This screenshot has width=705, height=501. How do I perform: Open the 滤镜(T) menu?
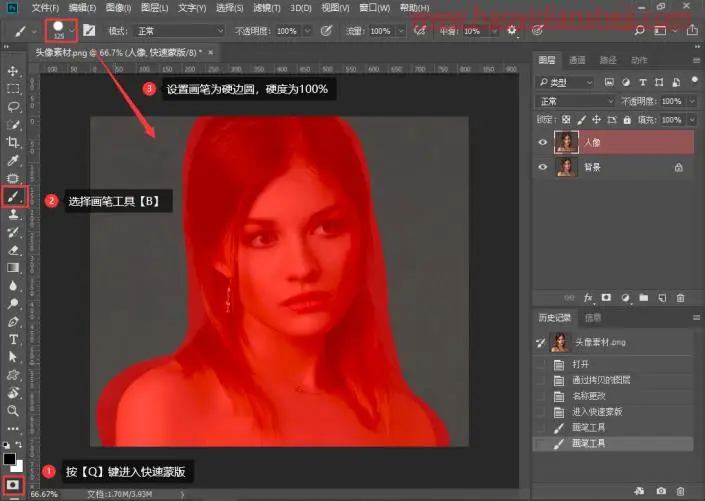[x=267, y=8]
